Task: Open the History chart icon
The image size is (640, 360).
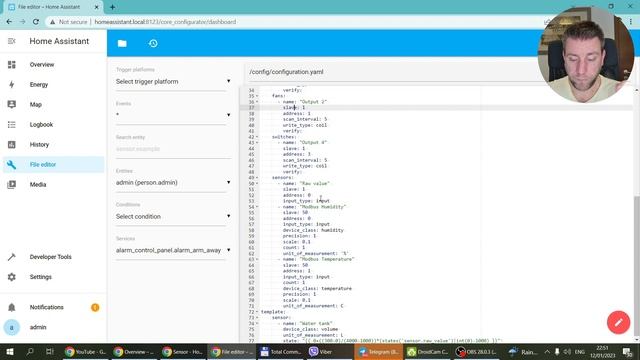Action: (x=11, y=144)
